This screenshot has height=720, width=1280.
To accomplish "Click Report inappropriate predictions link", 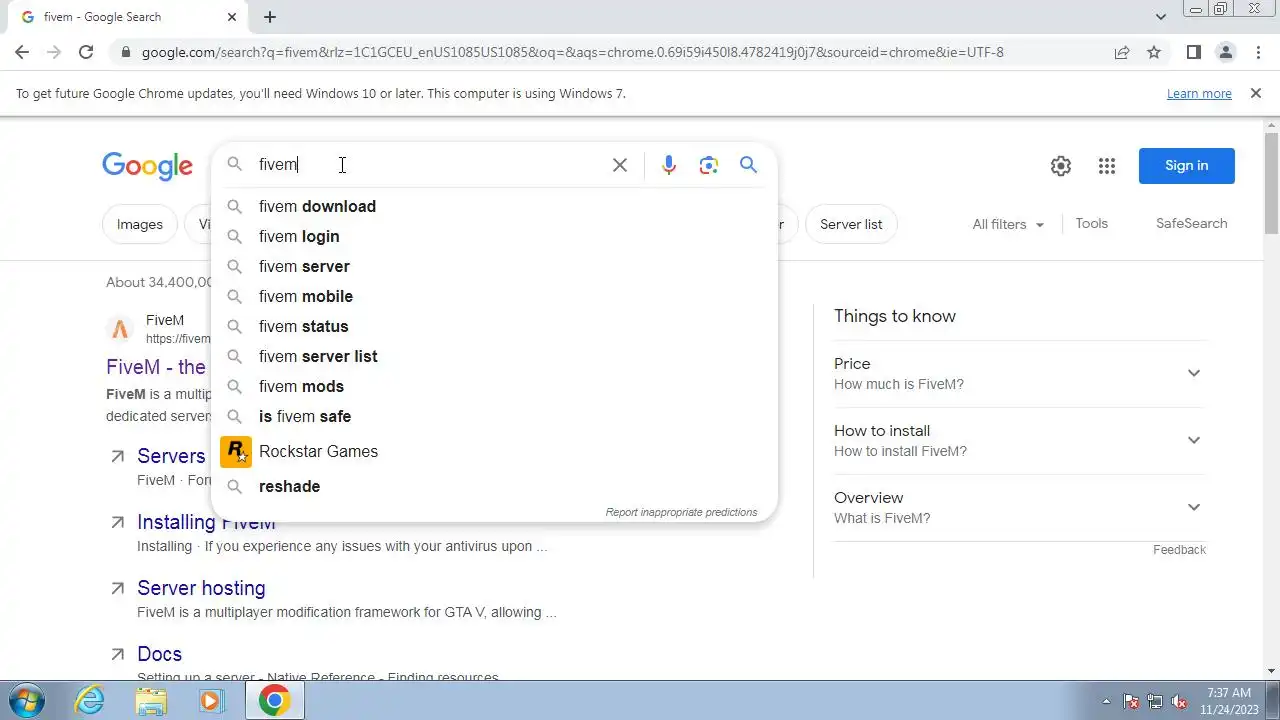I will pyautogui.click(x=681, y=512).
